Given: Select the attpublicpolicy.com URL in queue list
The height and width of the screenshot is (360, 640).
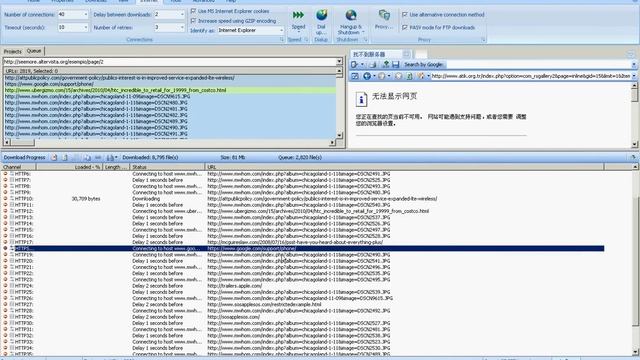Looking at the screenshot, I should pos(170,78).
